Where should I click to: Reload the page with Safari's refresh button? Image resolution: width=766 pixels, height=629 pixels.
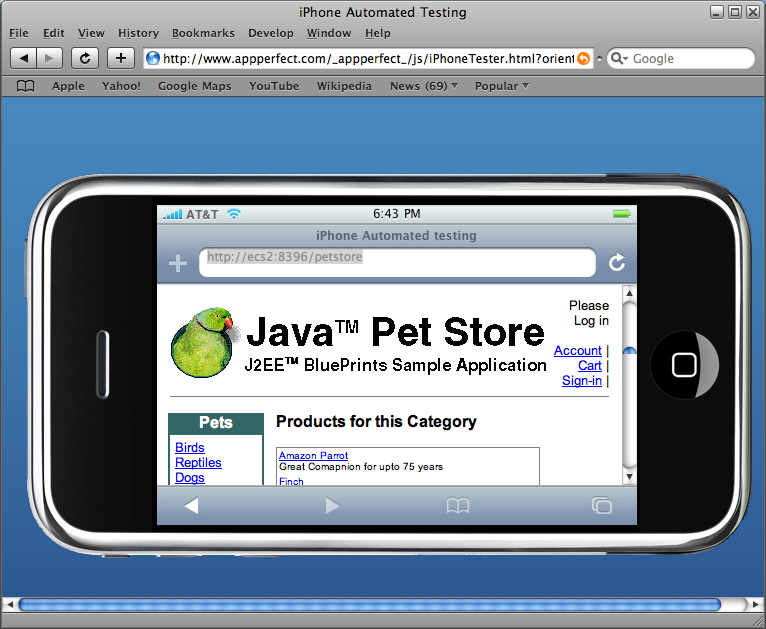coord(85,59)
